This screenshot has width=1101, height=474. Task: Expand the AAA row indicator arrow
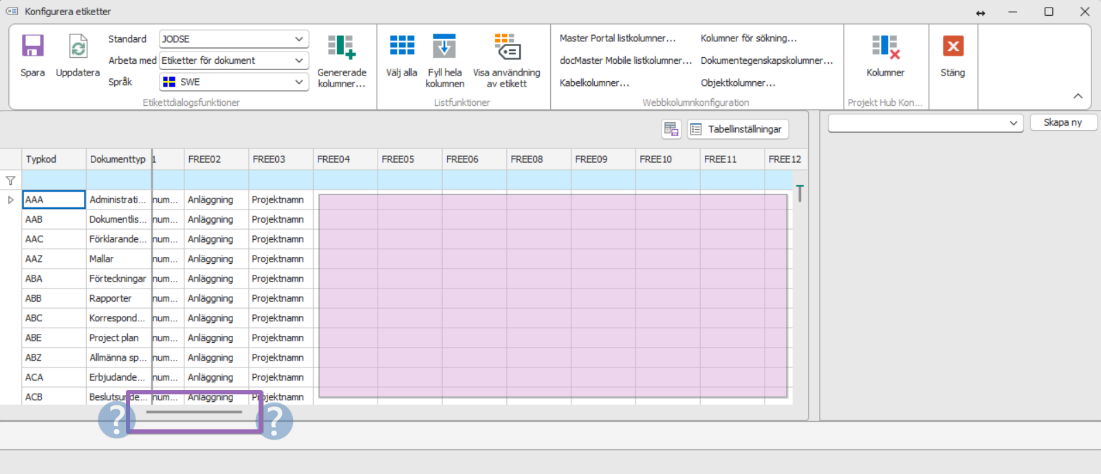pos(11,200)
